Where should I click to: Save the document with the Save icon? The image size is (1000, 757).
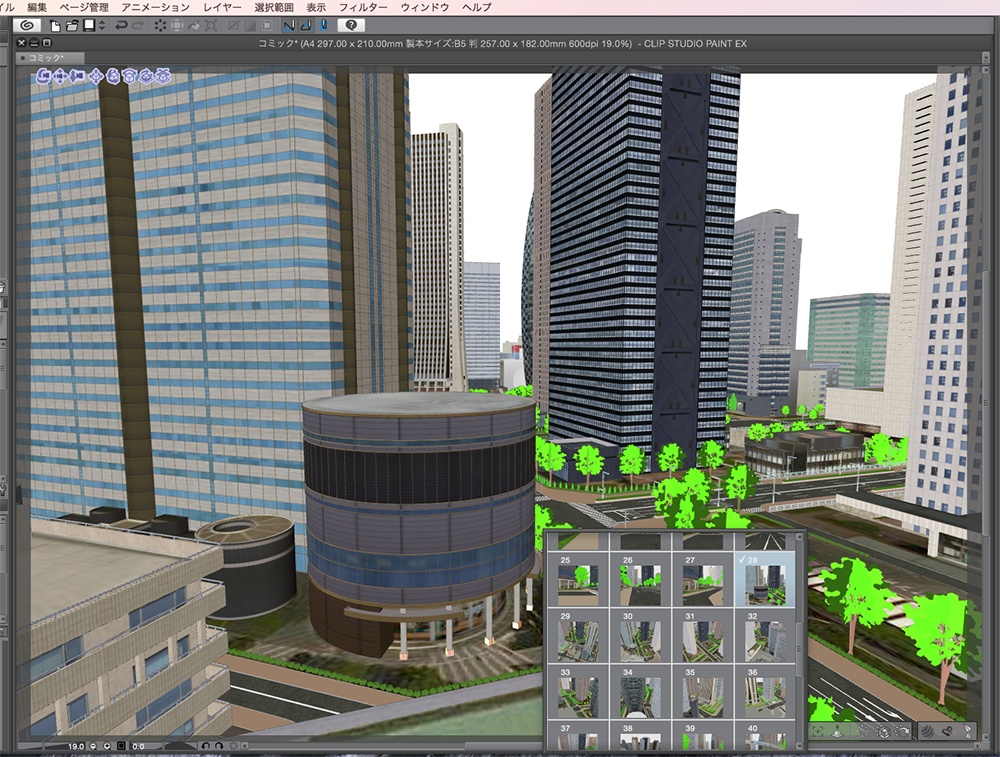pos(89,26)
